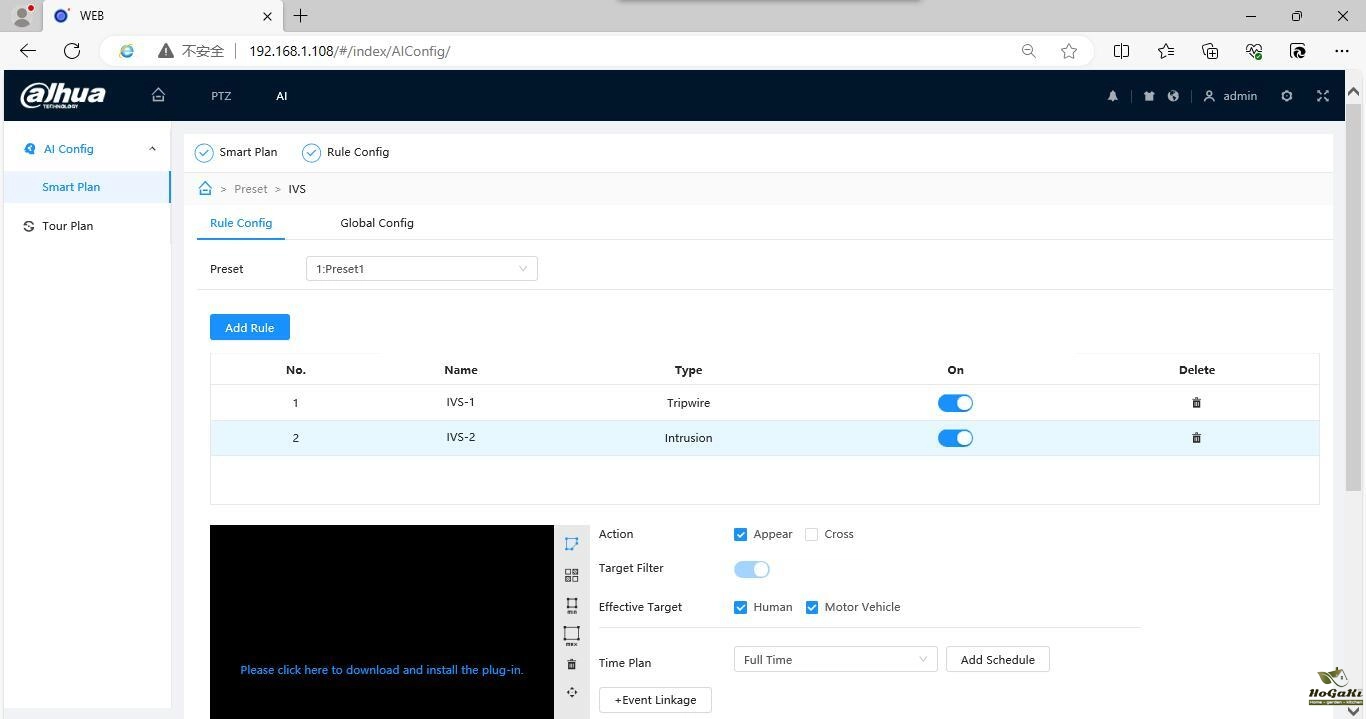Click the max target size box tool
This screenshot has width=1366, height=719.
coord(571,635)
